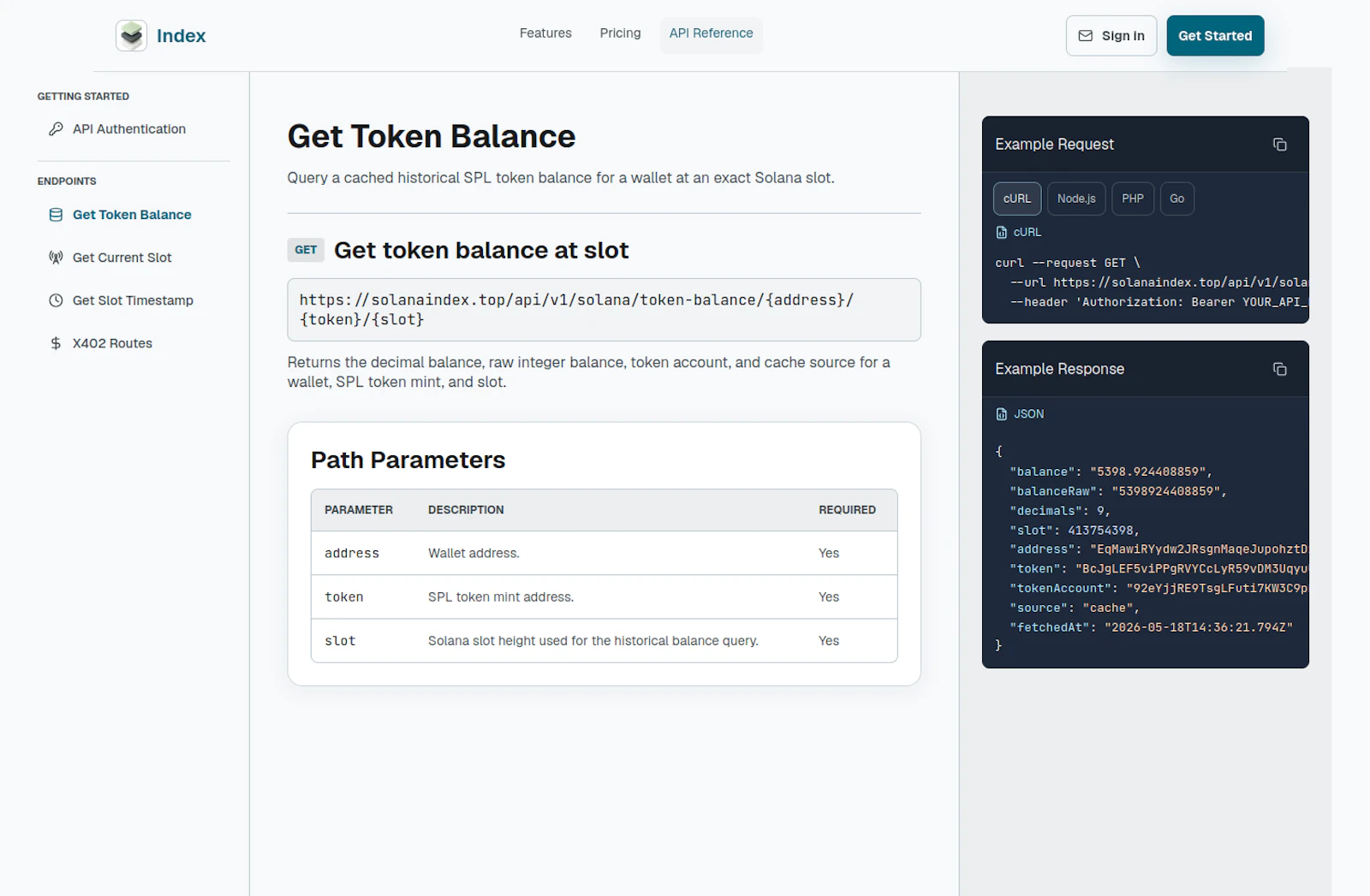The image size is (1370, 896).
Task: Click the 'token' parameter cell
Action: (344, 597)
